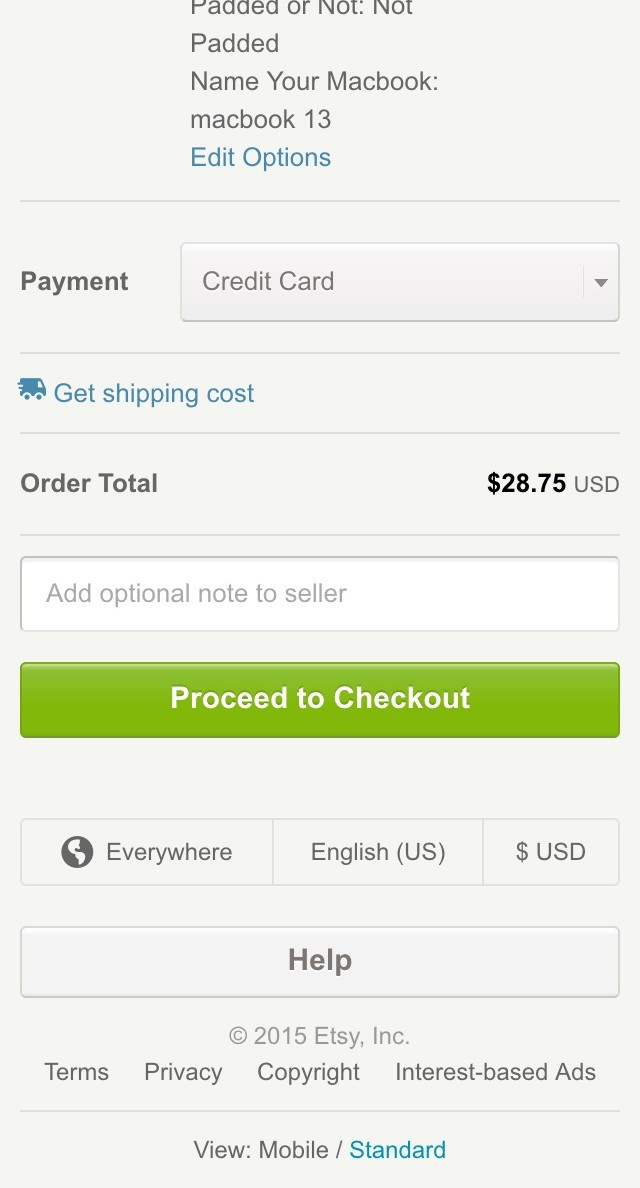
Task: Switch to the Standard site view
Action: point(397,1150)
